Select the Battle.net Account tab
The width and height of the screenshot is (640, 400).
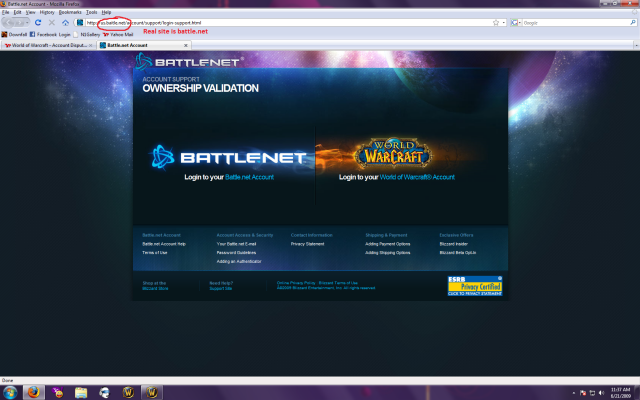pos(141,45)
